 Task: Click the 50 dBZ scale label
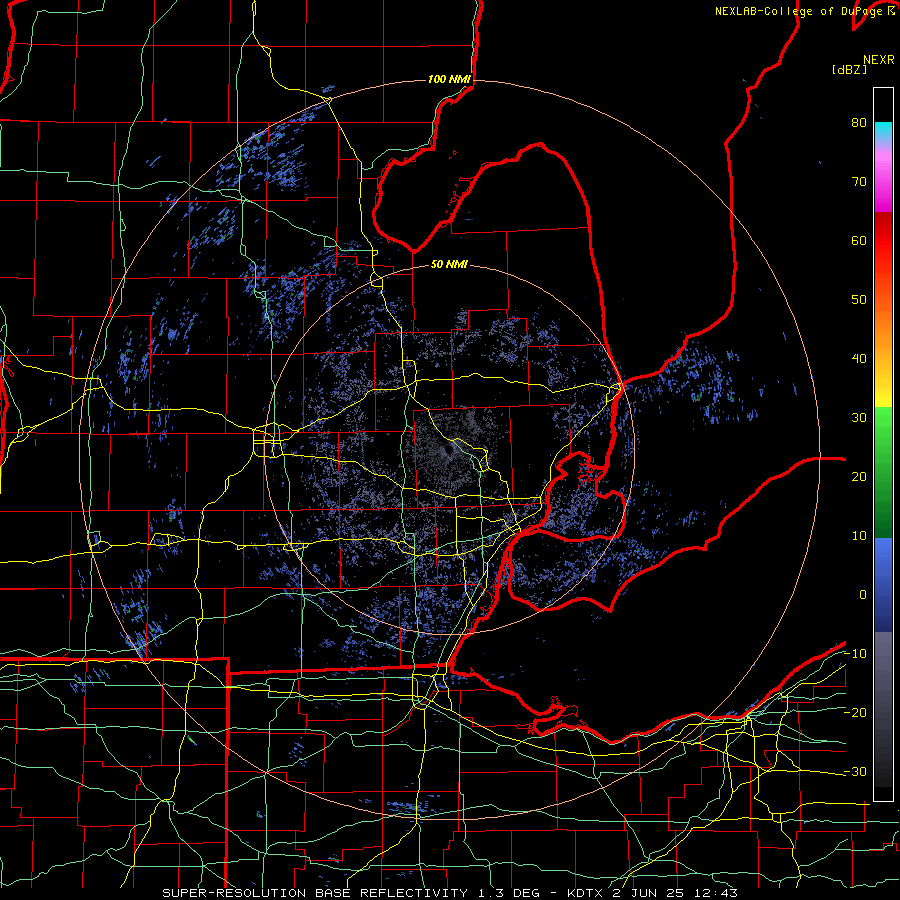(859, 300)
